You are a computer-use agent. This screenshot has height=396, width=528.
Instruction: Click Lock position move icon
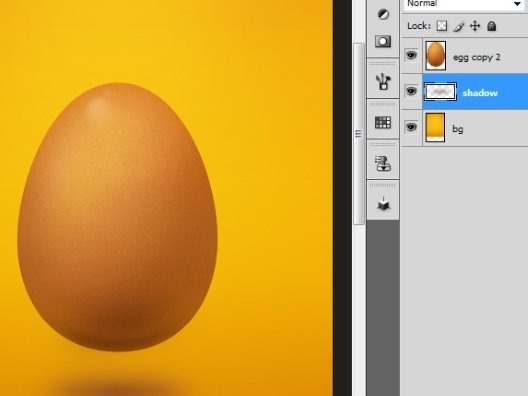475,26
